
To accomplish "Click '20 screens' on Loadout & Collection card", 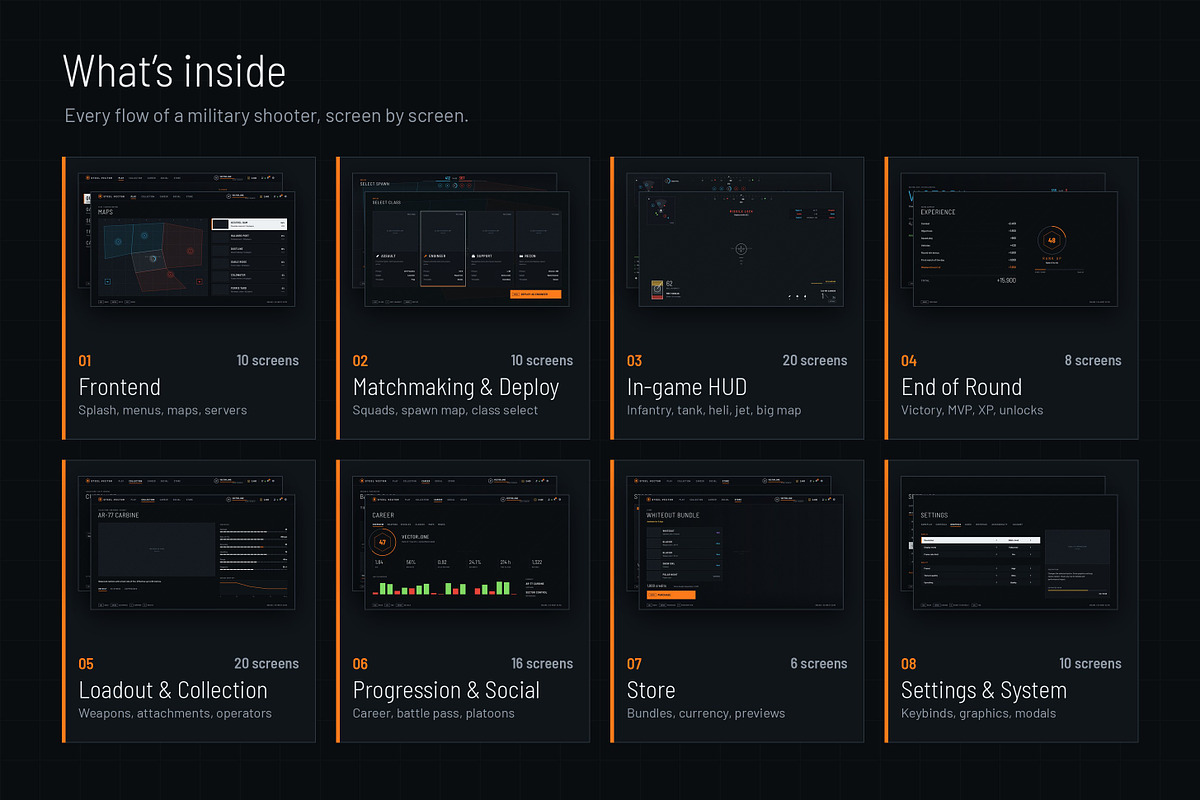I will 266,663.
